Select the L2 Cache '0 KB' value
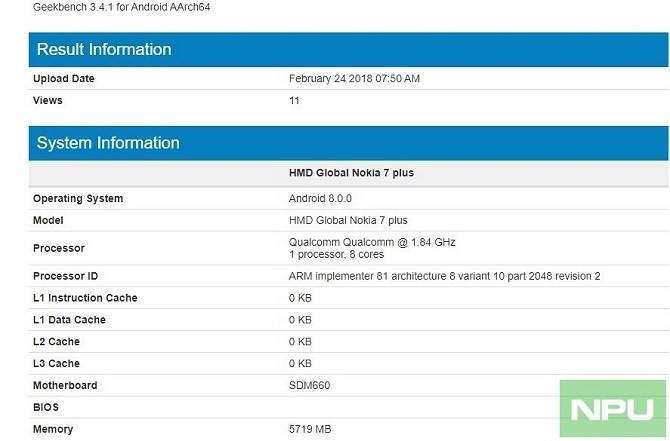The width and height of the screenshot is (670, 441). [x=300, y=342]
